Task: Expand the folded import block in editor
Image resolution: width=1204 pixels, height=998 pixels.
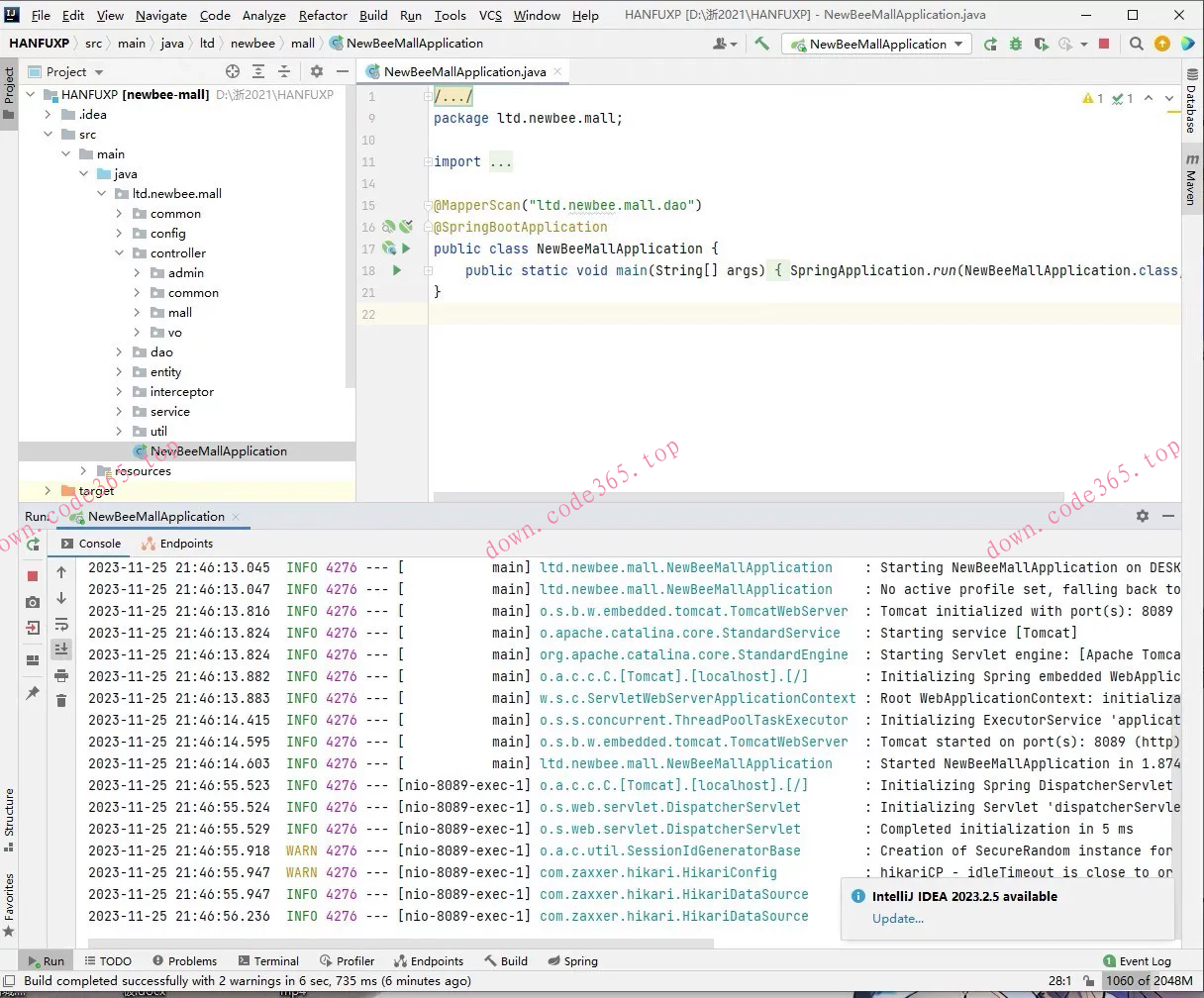Action: point(501,161)
